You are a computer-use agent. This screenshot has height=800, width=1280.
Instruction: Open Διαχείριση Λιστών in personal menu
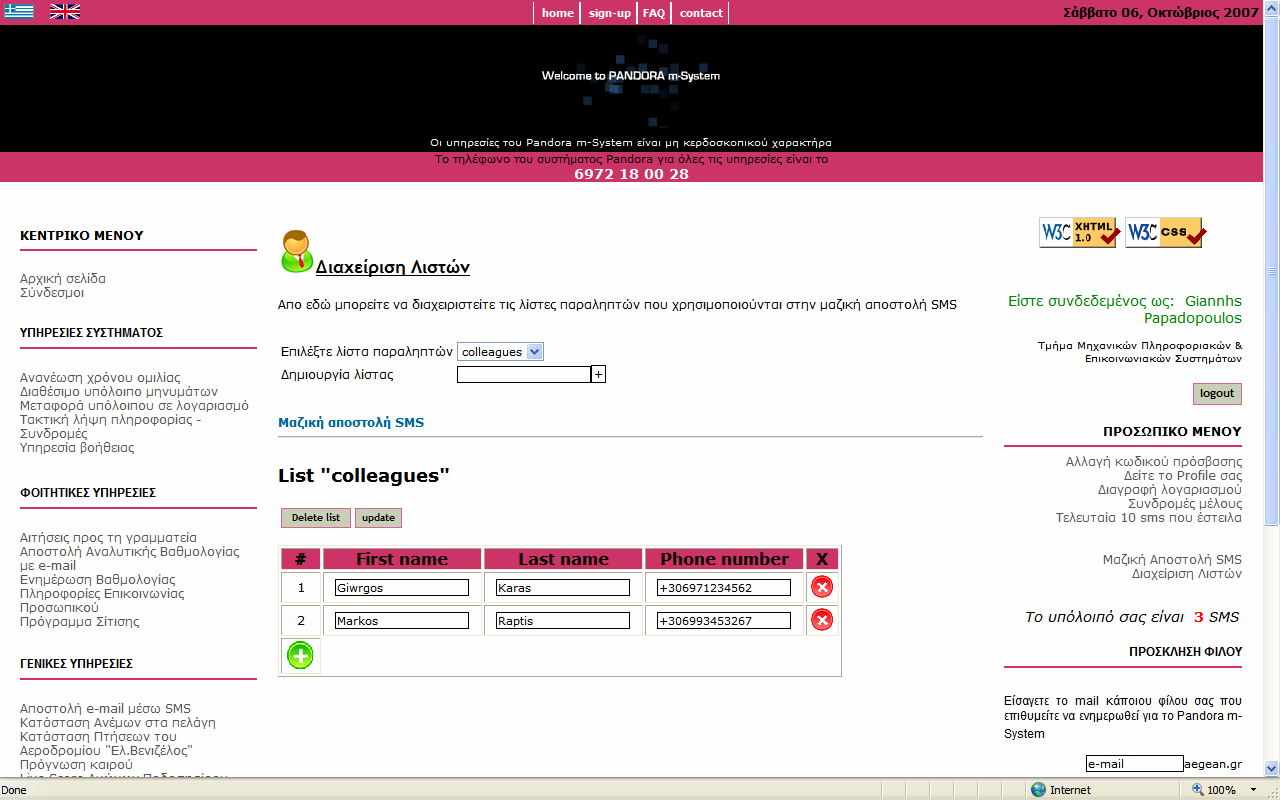coord(1187,574)
